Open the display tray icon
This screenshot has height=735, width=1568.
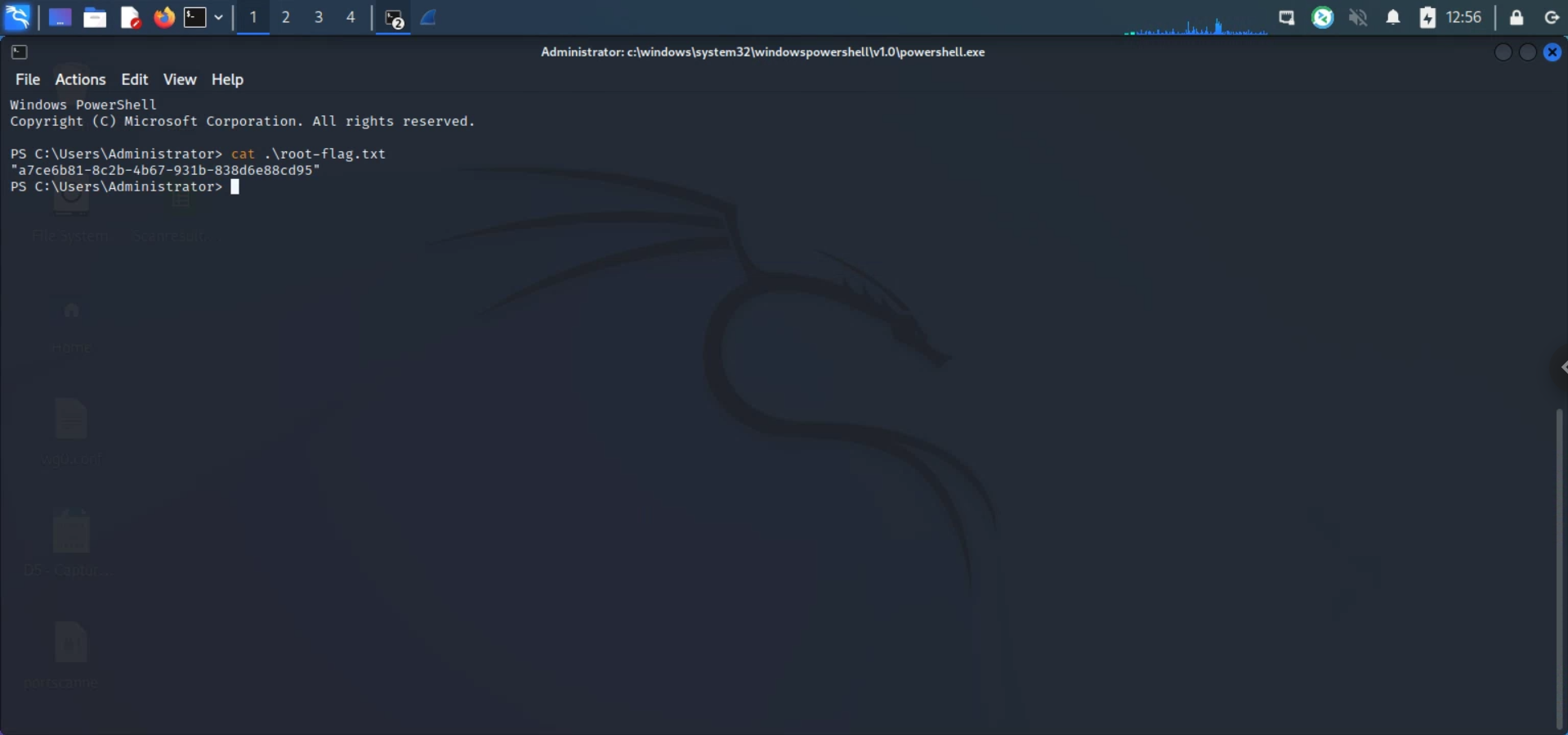(1287, 17)
